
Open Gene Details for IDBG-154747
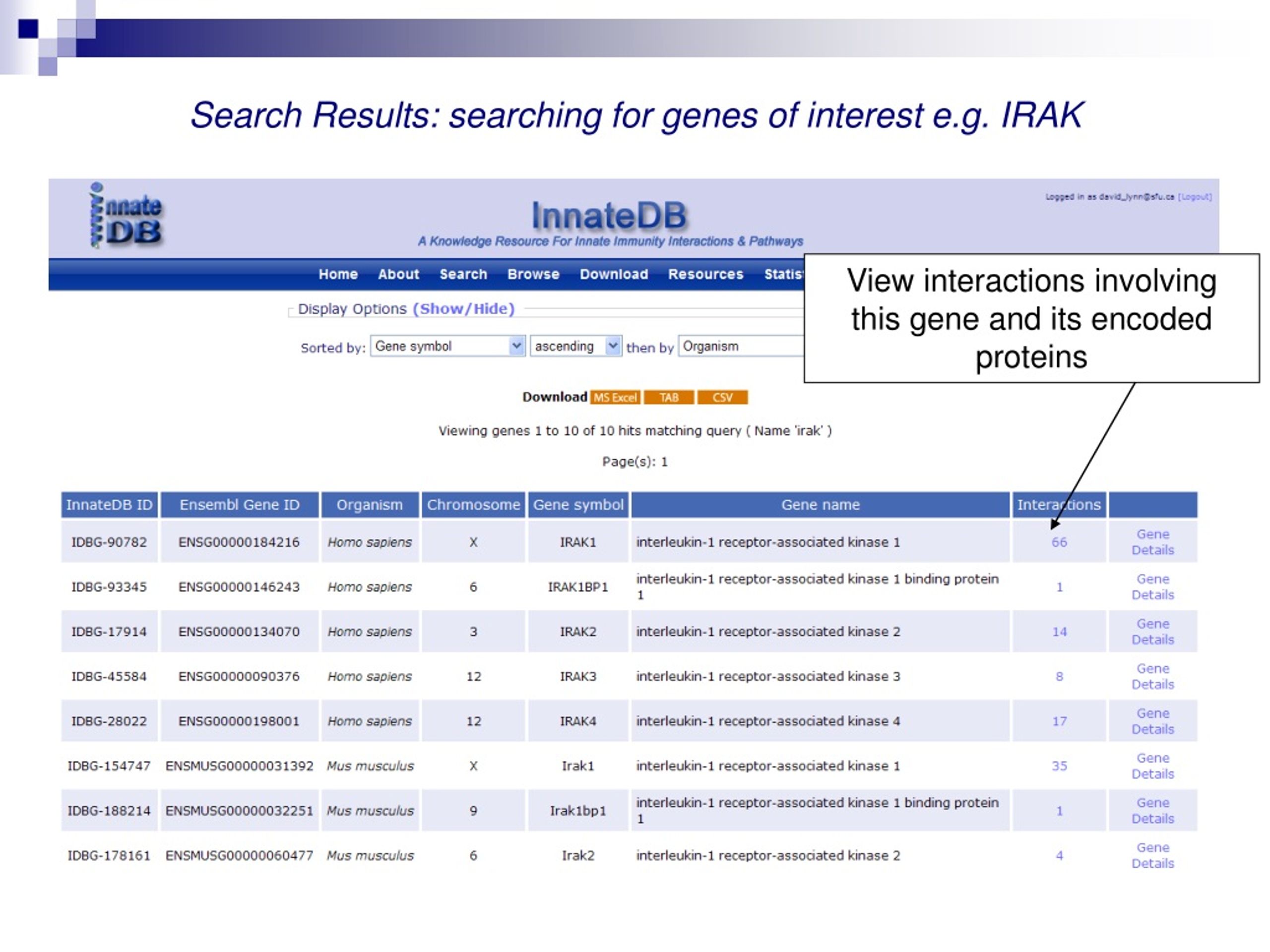point(1153,766)
